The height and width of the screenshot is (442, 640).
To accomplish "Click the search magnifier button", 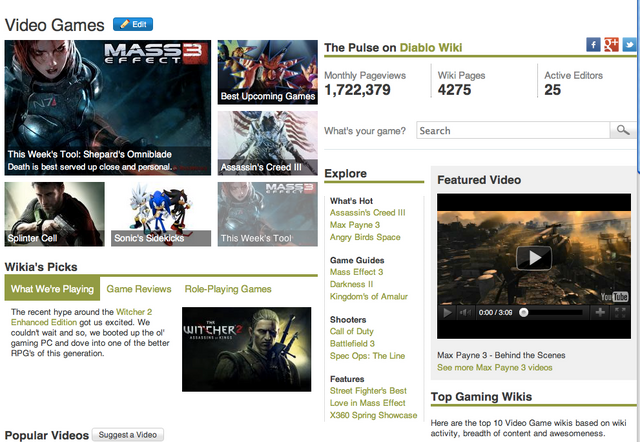I will pos(622,130).
